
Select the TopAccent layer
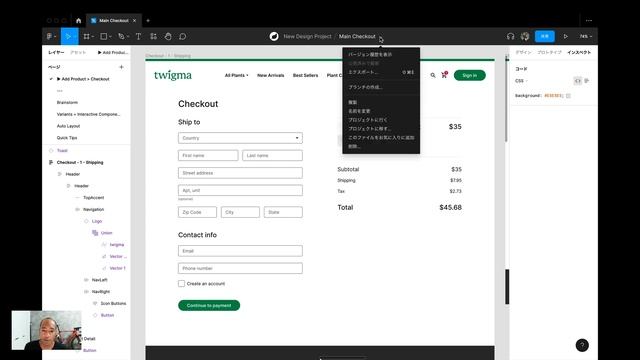click(x=93, y=198)
